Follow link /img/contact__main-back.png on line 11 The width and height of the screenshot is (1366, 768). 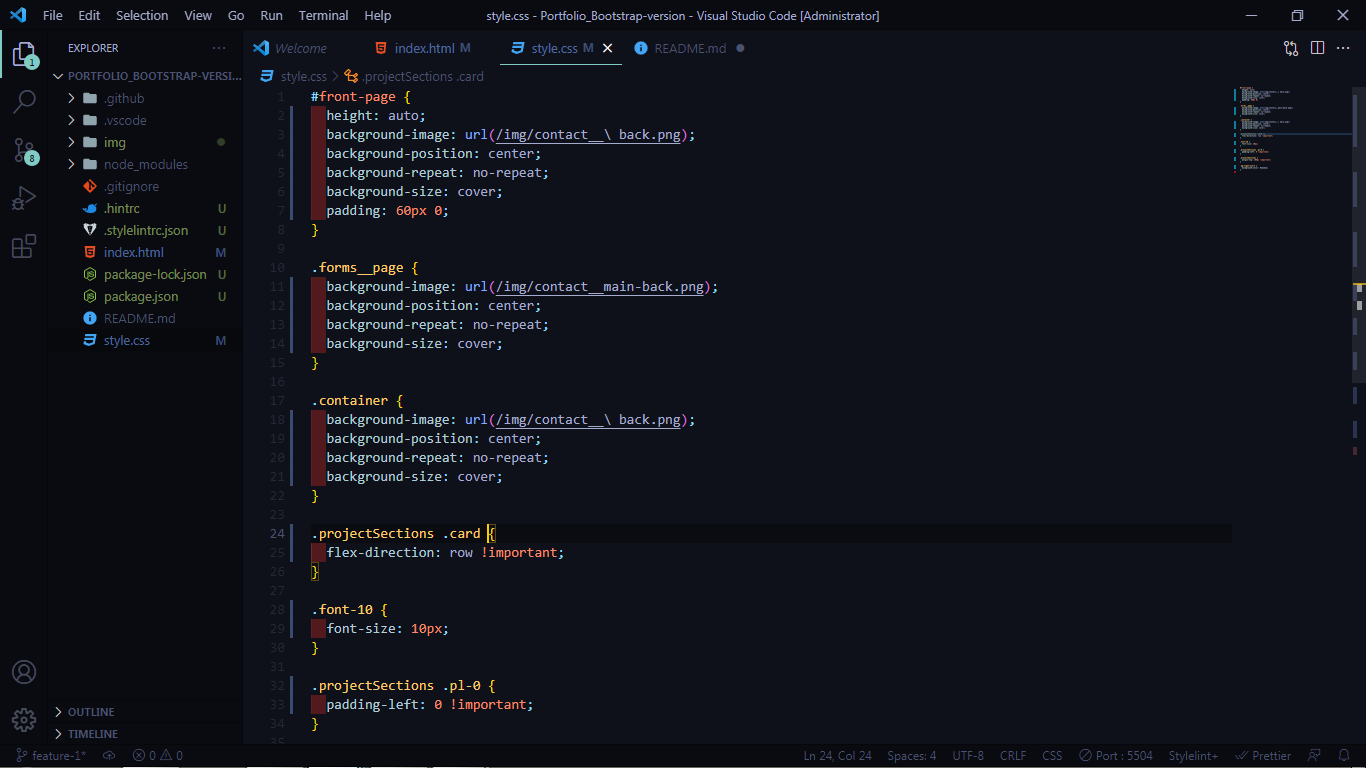[599, 286]
